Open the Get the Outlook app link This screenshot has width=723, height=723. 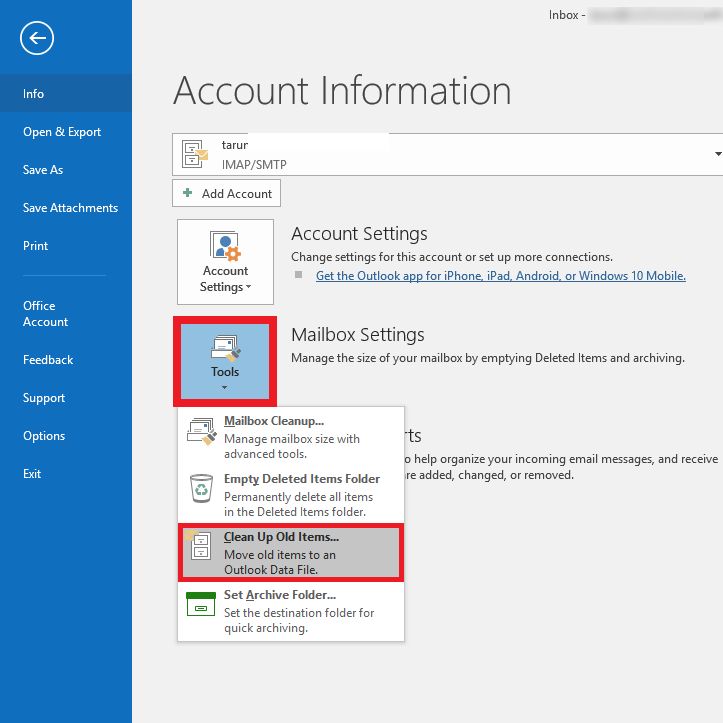(x=501, y=276)
